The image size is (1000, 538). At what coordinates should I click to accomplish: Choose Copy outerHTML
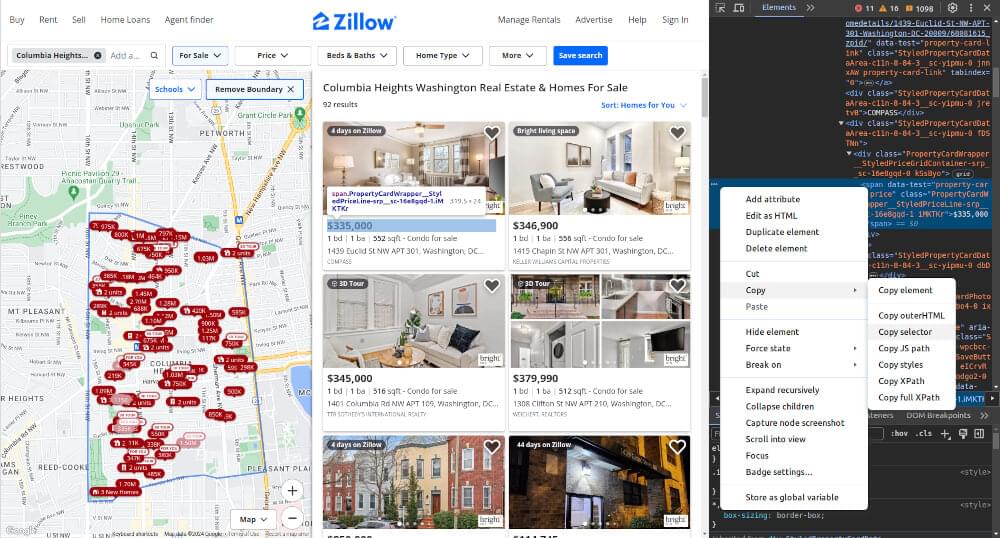[x=911, y=316]
